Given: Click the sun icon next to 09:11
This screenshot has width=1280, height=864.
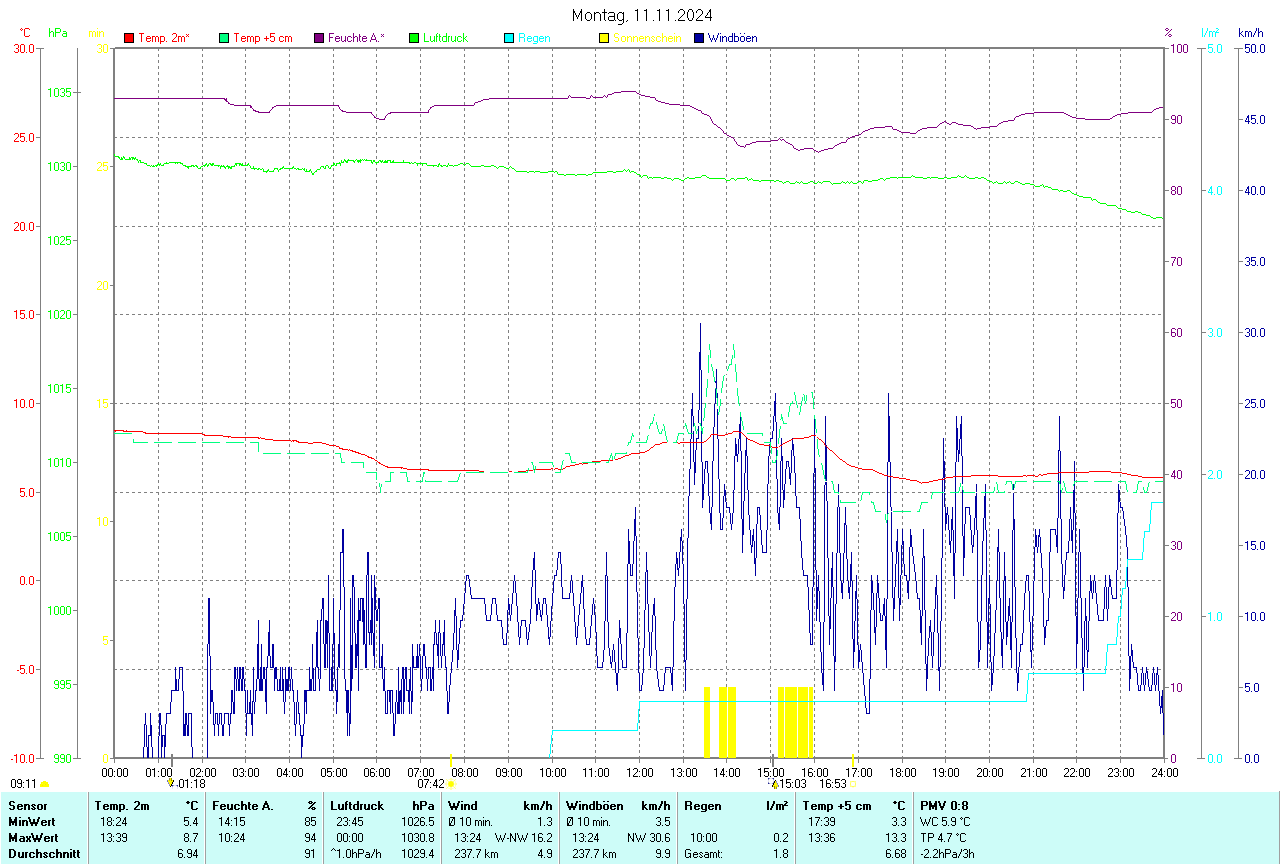Looking at the screenshot, I should pos(44,784).
